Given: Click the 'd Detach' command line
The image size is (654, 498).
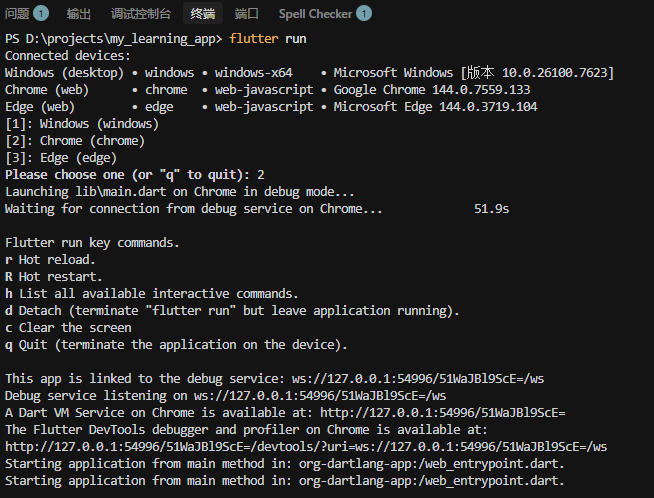Looking at the screenshot, I should [x=232, y=311].
